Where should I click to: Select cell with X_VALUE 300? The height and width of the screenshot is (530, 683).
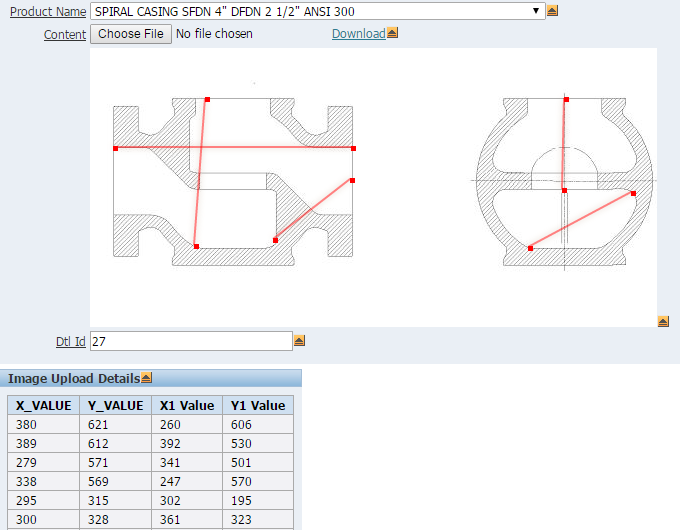pos(44,520)
